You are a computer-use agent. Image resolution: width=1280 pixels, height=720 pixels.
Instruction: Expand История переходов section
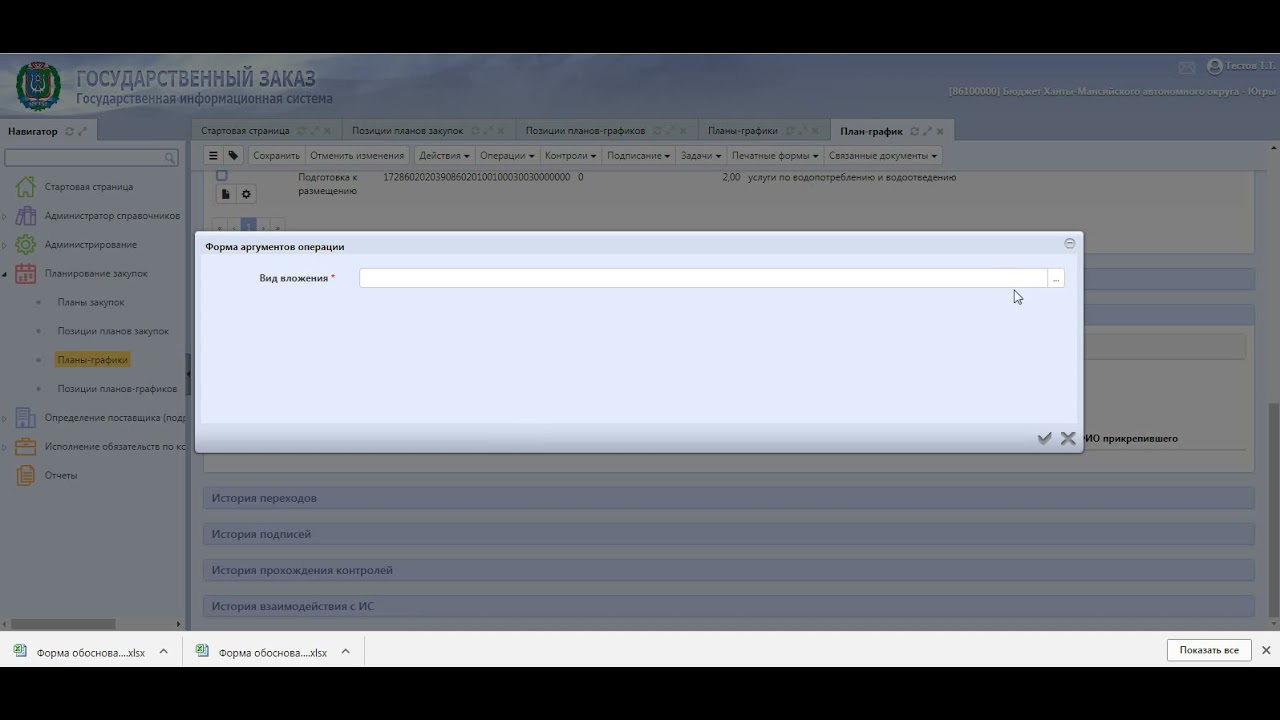click(x=729, y=498)
